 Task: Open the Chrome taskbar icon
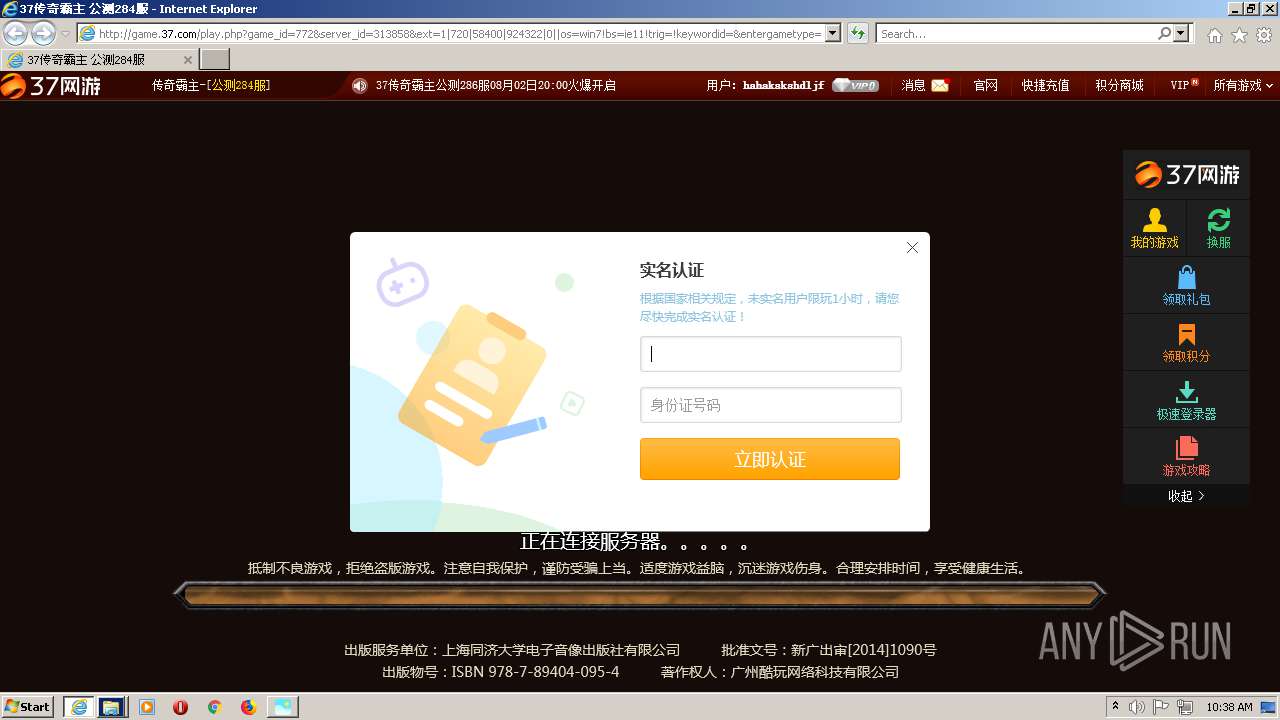pos(214,707)
